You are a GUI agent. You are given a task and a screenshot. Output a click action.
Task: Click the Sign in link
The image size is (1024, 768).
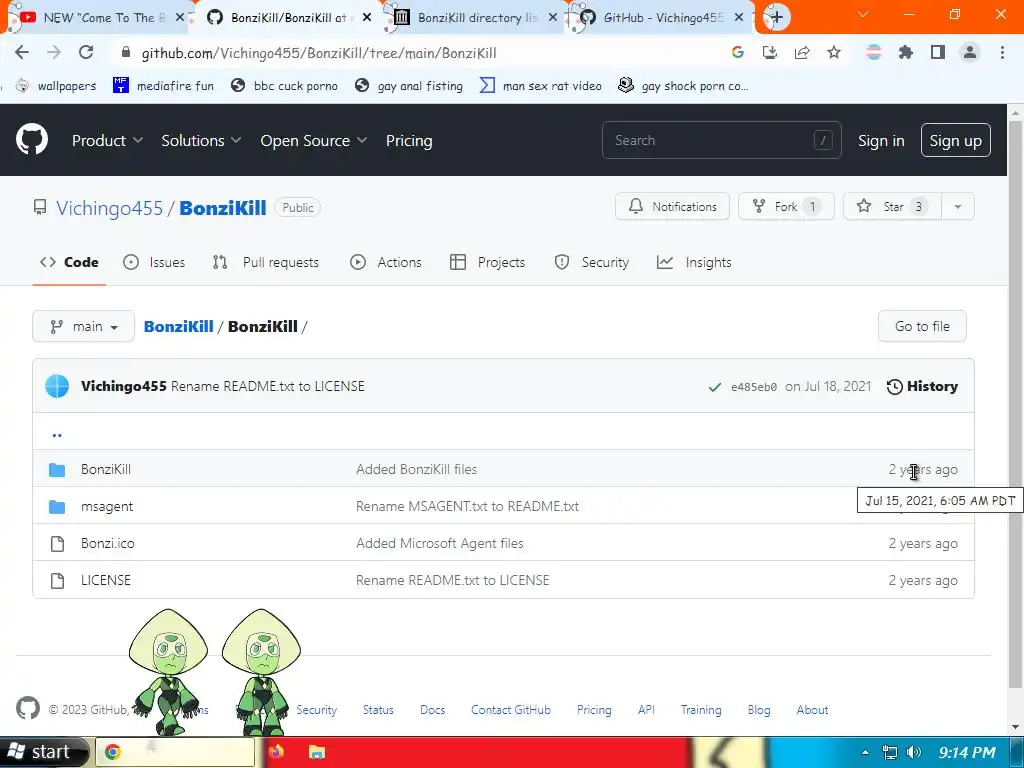(x=881, y=140)
